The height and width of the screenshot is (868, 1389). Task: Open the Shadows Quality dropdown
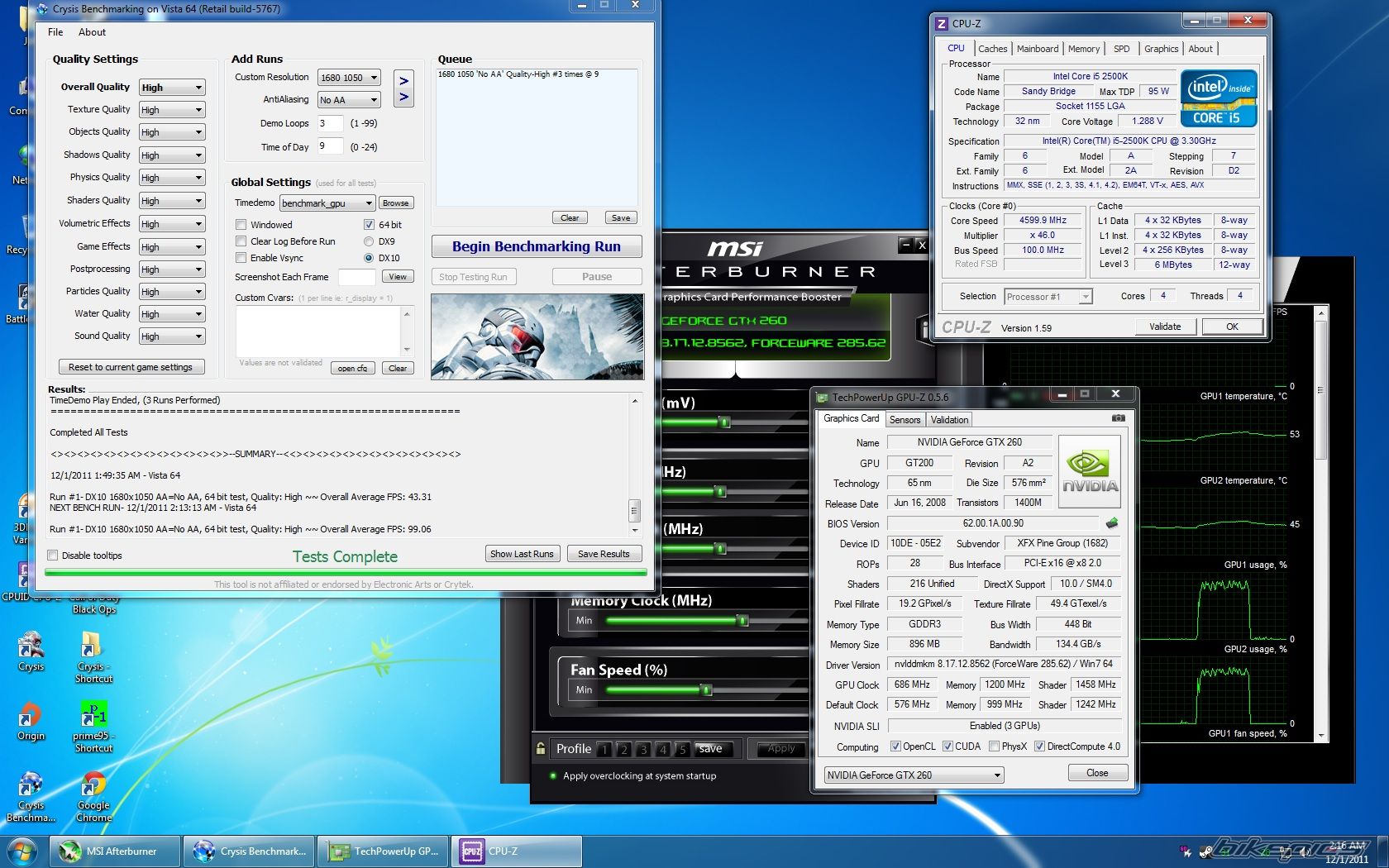tap(172, 155)
